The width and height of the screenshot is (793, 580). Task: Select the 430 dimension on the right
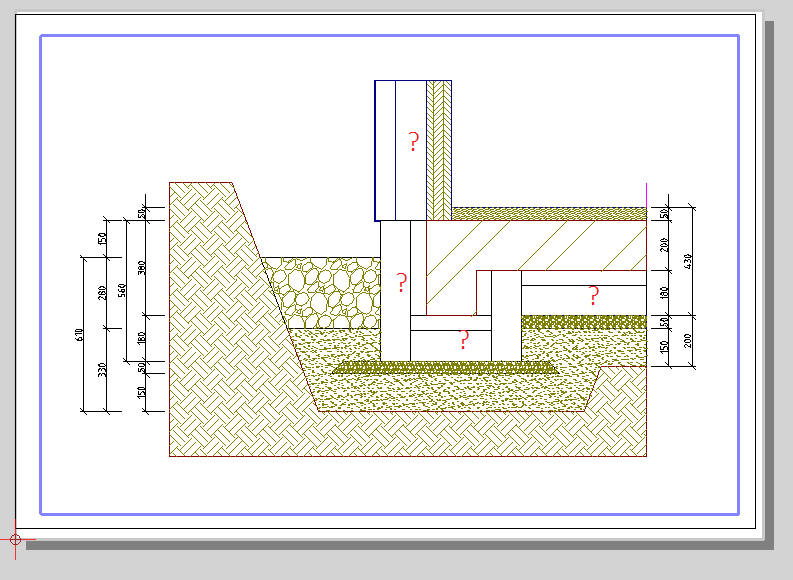[x=688, y=262]
